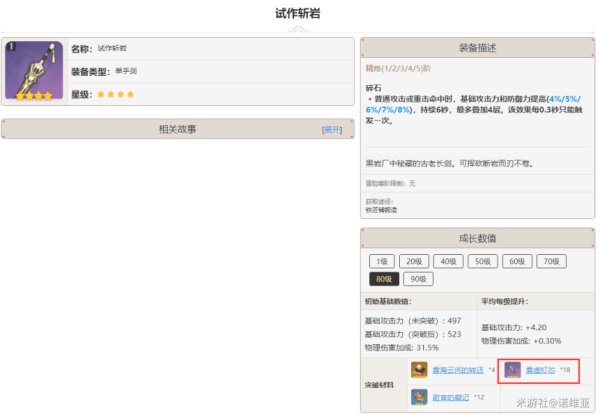Click the 雾海云间的转还 material icon
Image resolution: width=600 pixels, height=418 pixels.
(x=419, y=370)
